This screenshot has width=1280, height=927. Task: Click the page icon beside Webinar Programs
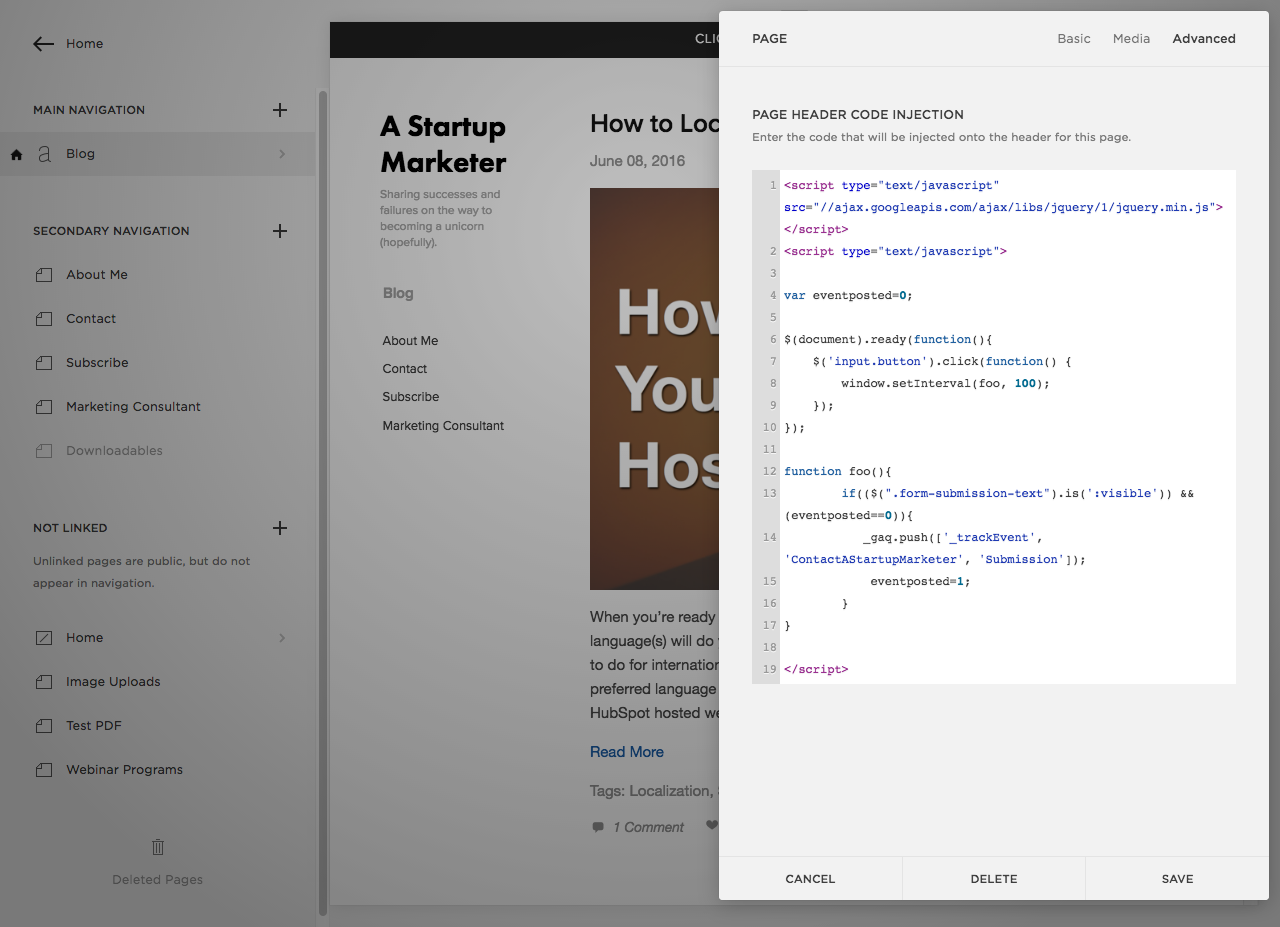tap(43, 770)
